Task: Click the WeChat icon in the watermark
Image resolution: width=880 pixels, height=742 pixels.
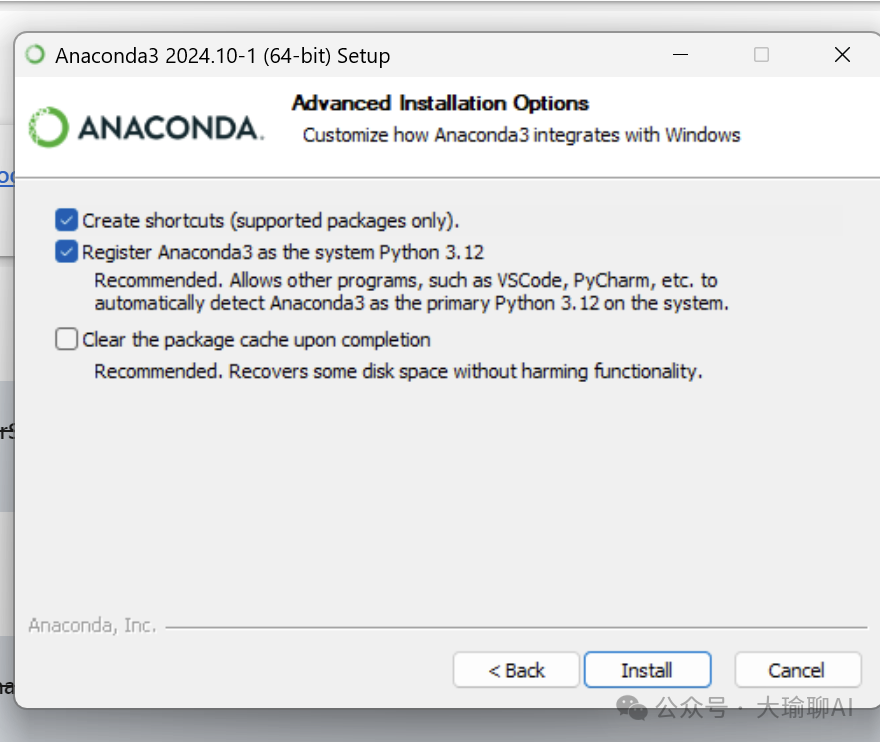Action: point(632,708)
